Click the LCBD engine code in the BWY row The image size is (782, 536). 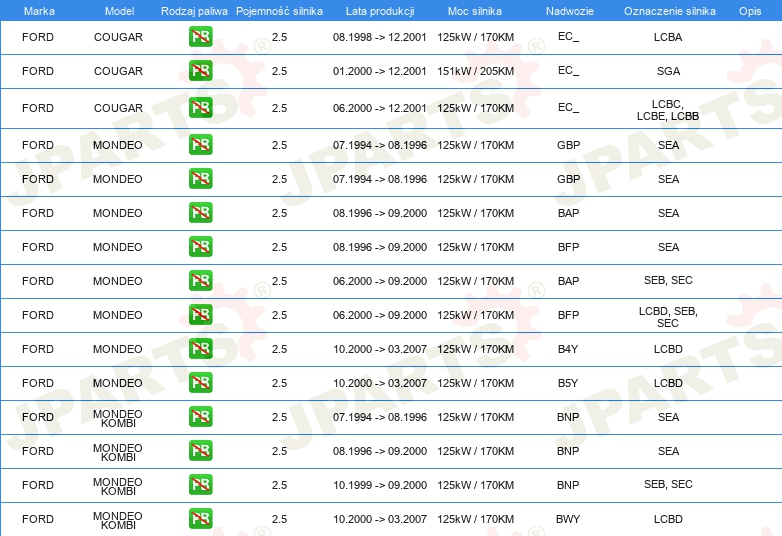[668, 519]
